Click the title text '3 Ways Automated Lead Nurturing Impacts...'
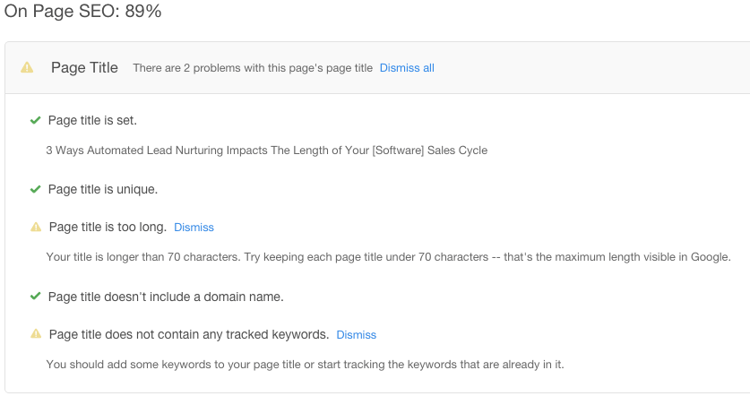 [x=267, y=150]
